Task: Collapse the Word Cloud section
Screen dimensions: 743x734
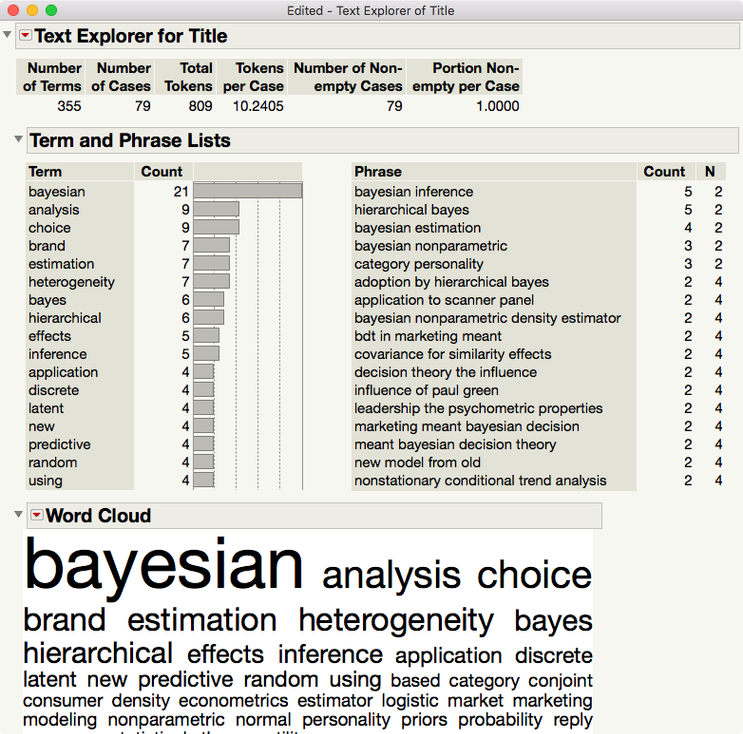Action: click(x=18, y=515)
